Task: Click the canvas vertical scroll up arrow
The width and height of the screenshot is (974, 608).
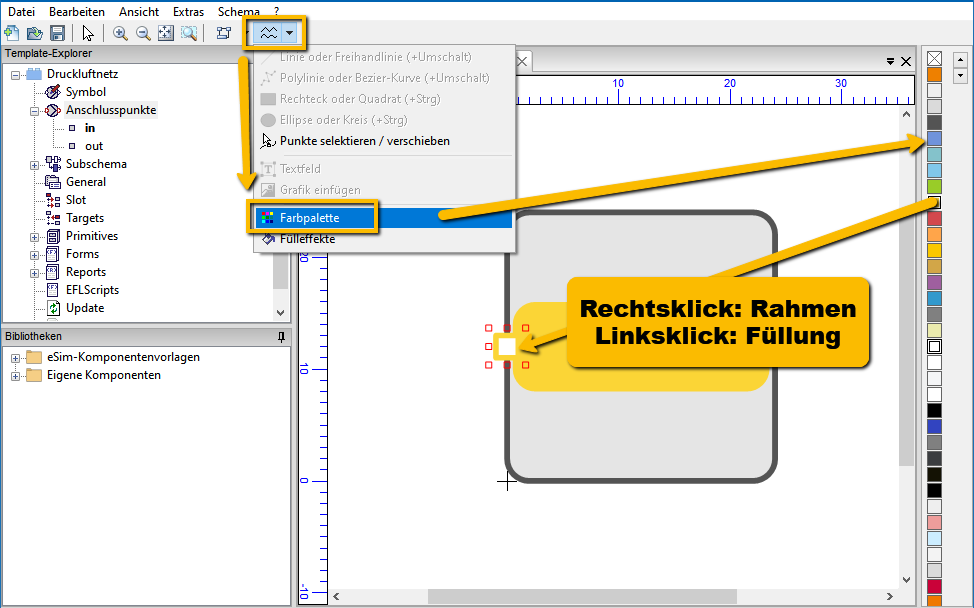Action: point(906,114)
